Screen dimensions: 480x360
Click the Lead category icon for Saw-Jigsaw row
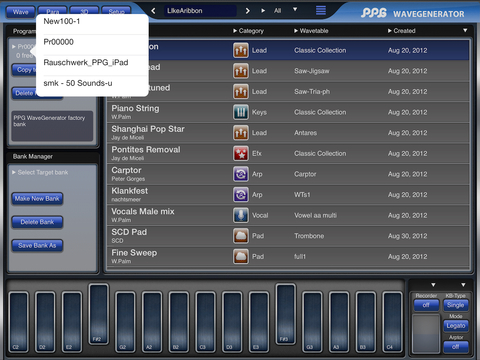click(241, 71)
